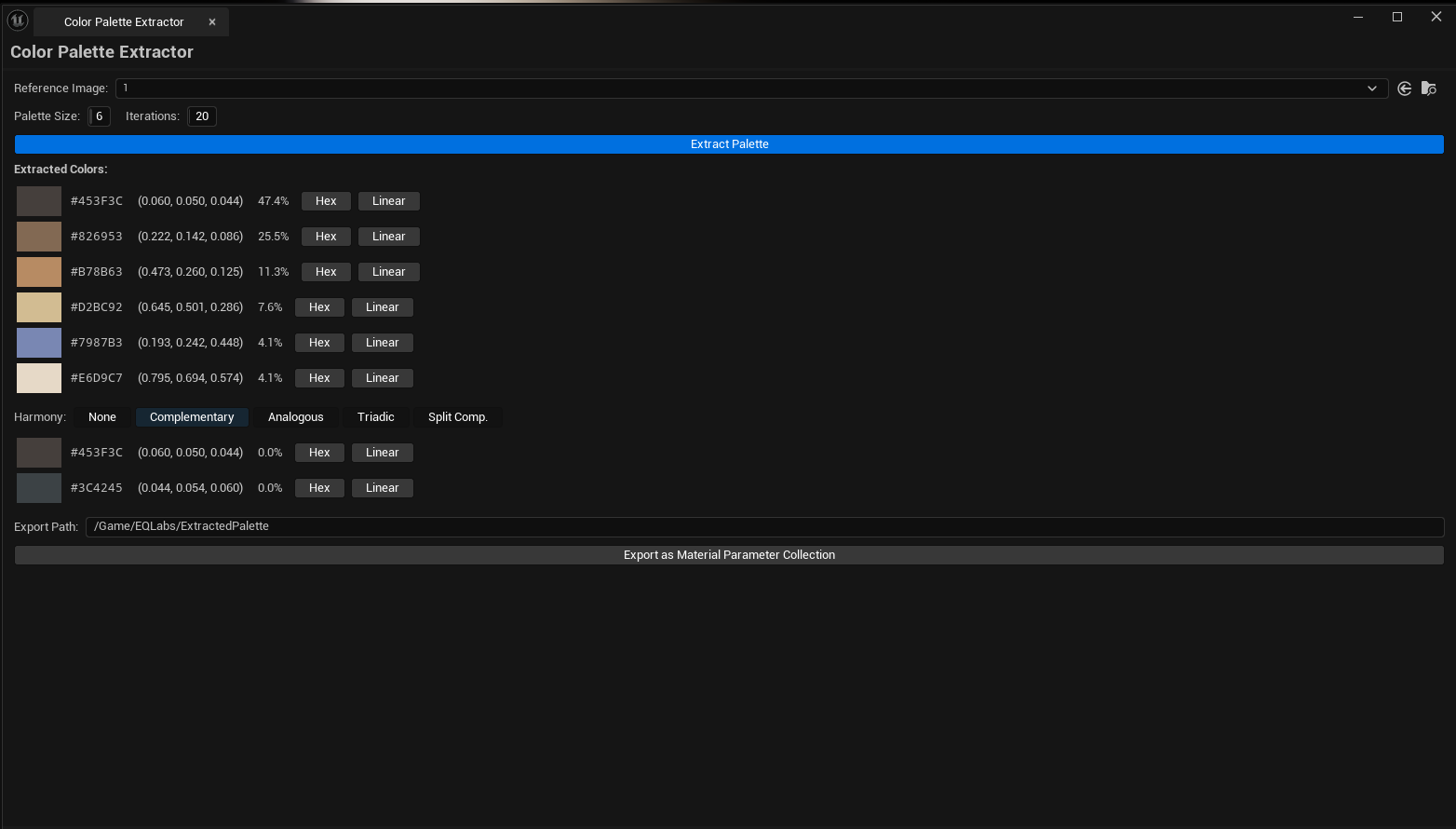Viewport: 1456px width, 829px height.
Task: Select Analogous harmony mode
Action: 296,417
